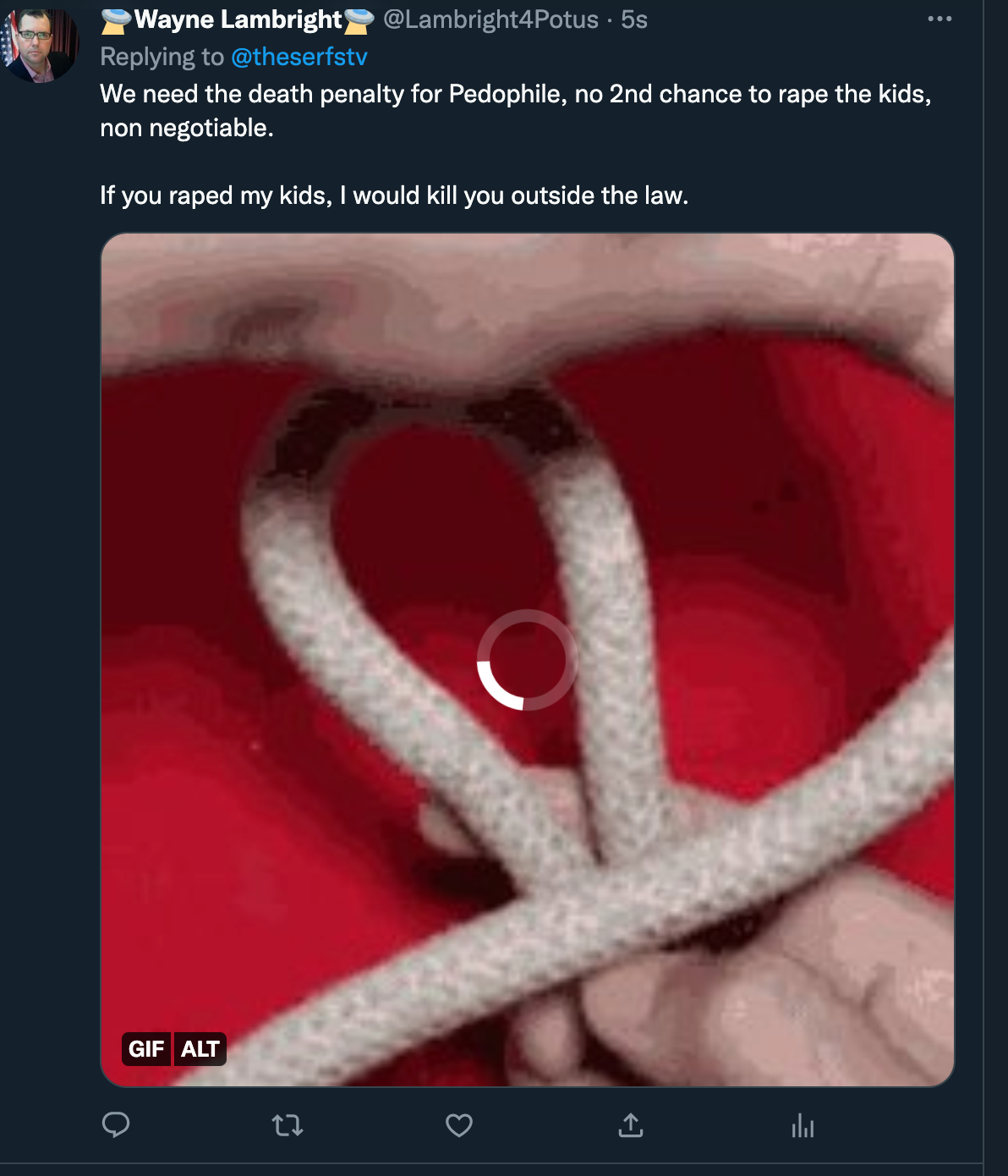Click the 5s timestamp permalink

coord(634,19)
